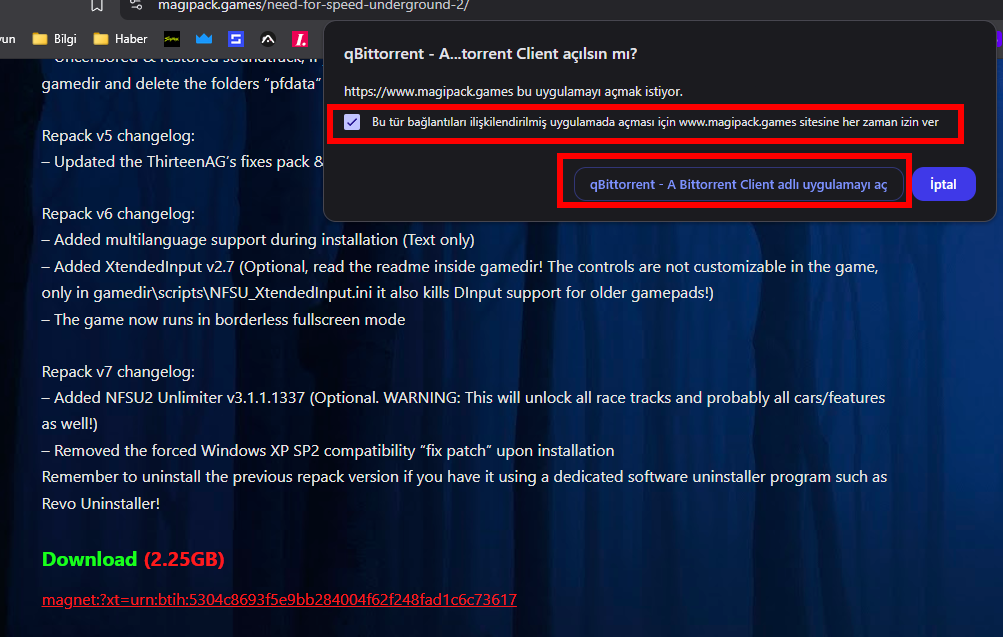Open the site settings icon in the address bar
Viewport: 1003px width, 637px height.
pyautogui.click(x=136, y=5)
